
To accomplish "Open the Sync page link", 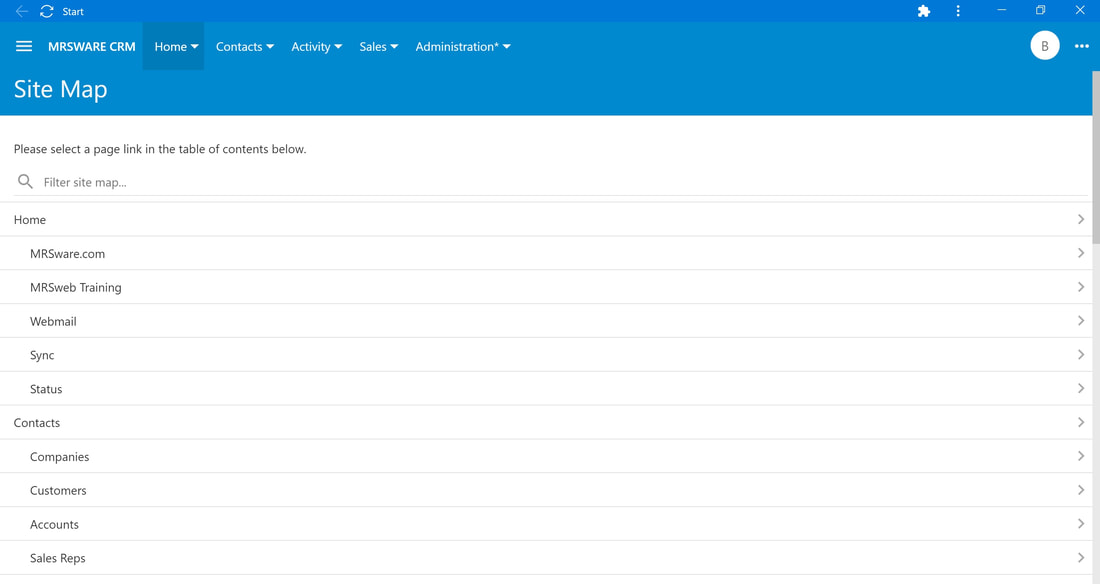I will point(546,354).
